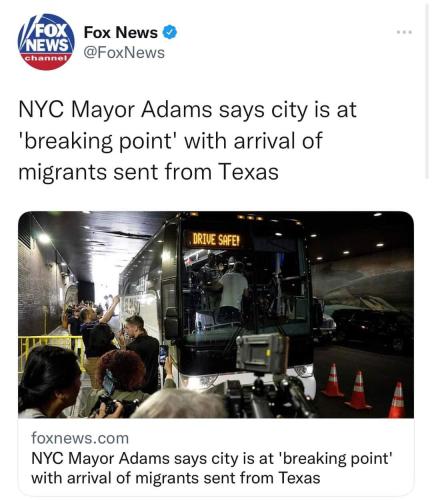The width and height of the screenshot is (432, 500).
Task: Click the camera rig in photo foreground
Action: coord(265,377)
